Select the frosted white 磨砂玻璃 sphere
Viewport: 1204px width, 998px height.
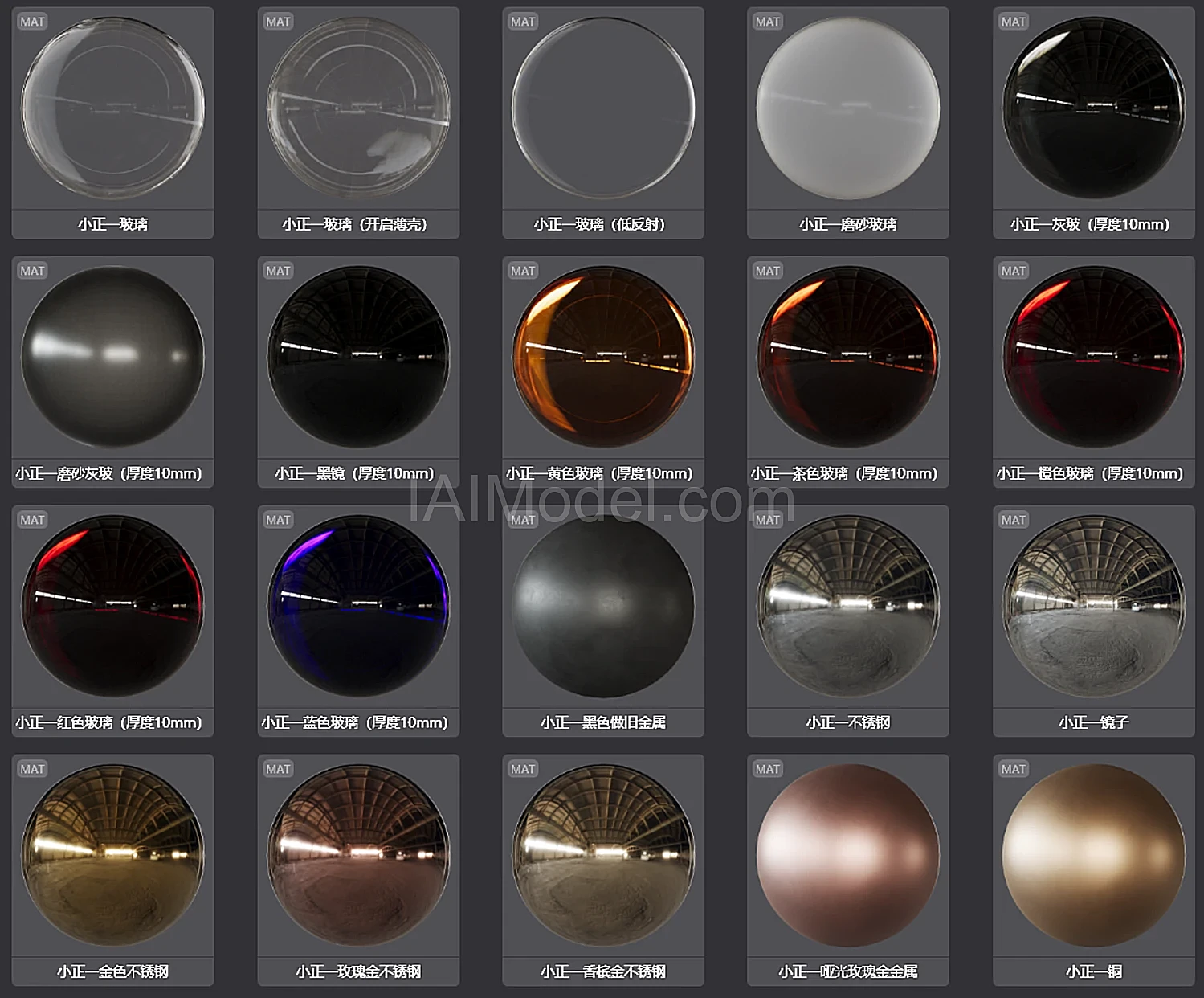coord(848,108)
